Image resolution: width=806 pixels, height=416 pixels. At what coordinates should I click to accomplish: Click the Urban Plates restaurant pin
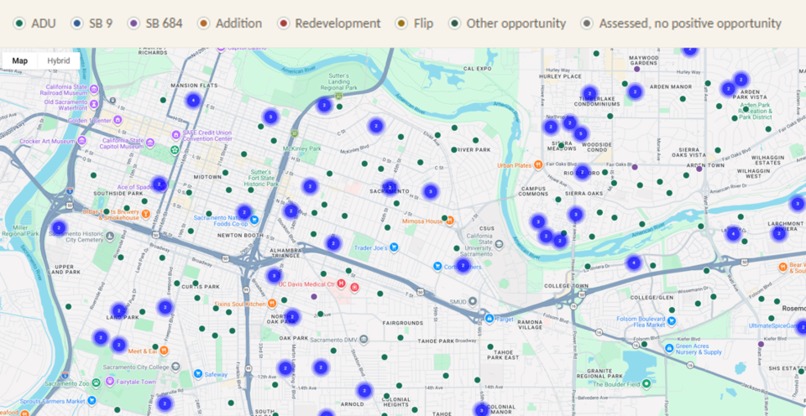click(x=538, y=165)
